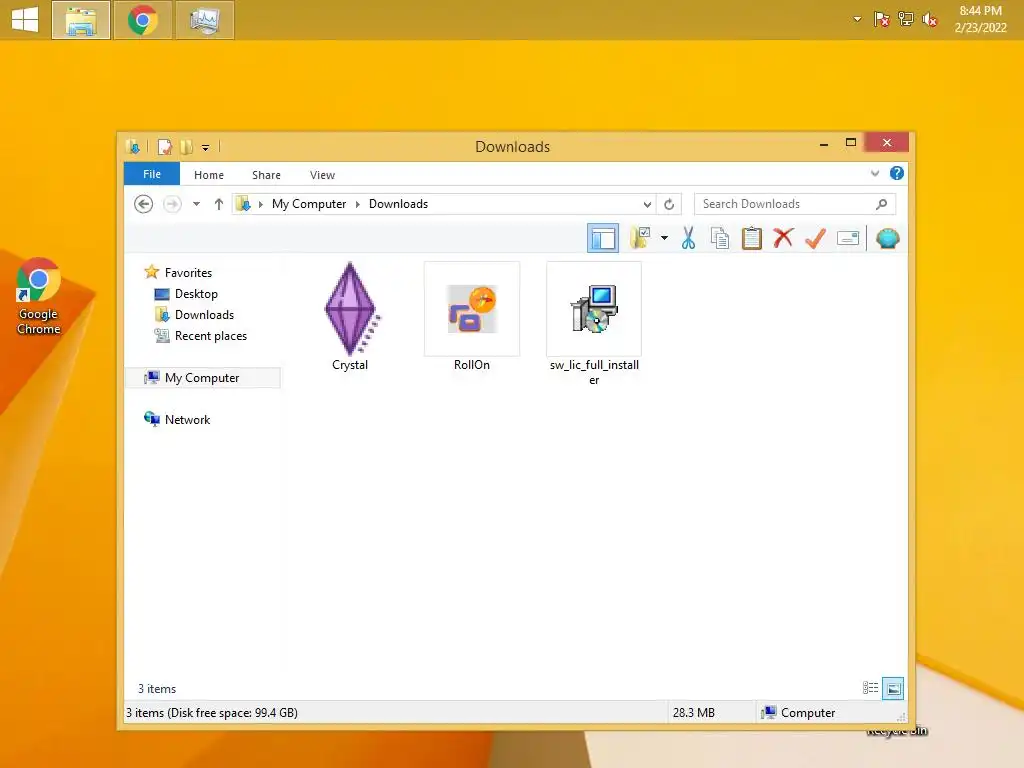Show hidden tray icons arrow
Viewport: 1024px width, 768px height.
pos(857,19)
